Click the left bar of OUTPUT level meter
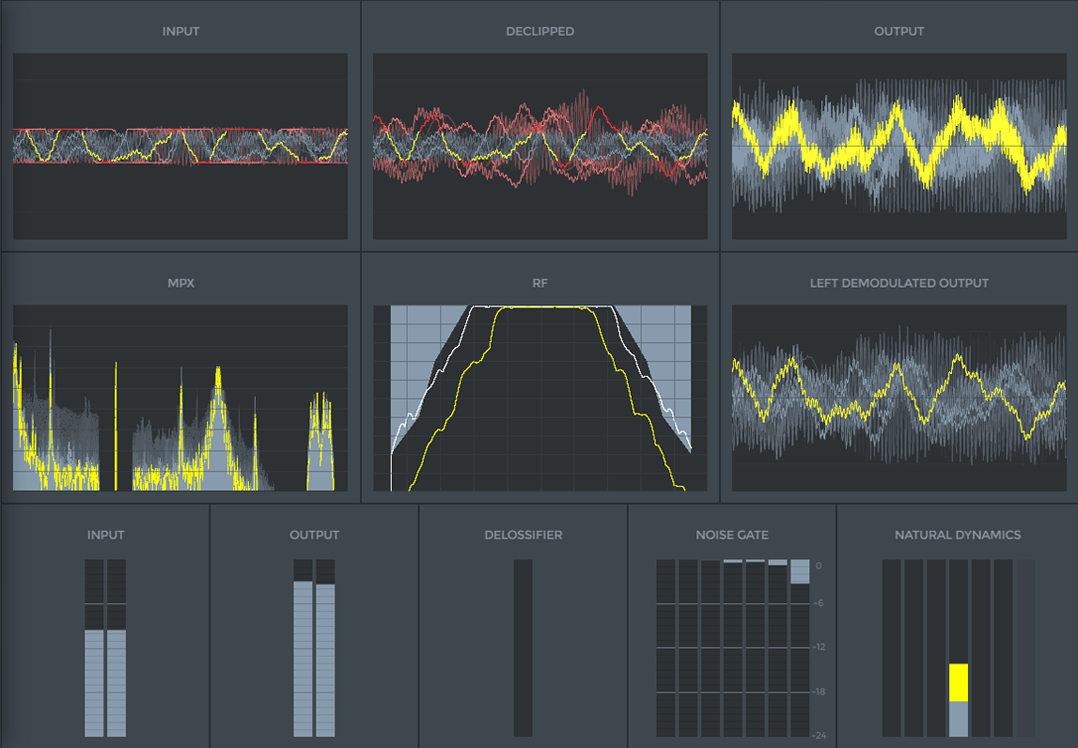Viewport: 1078px width, 748px height. (x=303, y=648)
